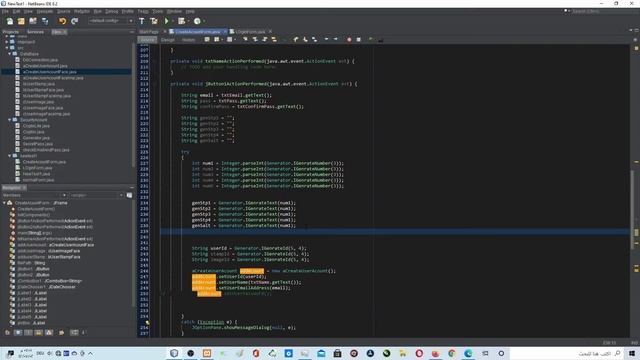Image resolution: width=640 pixels, height=360 pixels.
Task: Click the New File toolbar icon
Action: tap(9, 21)
